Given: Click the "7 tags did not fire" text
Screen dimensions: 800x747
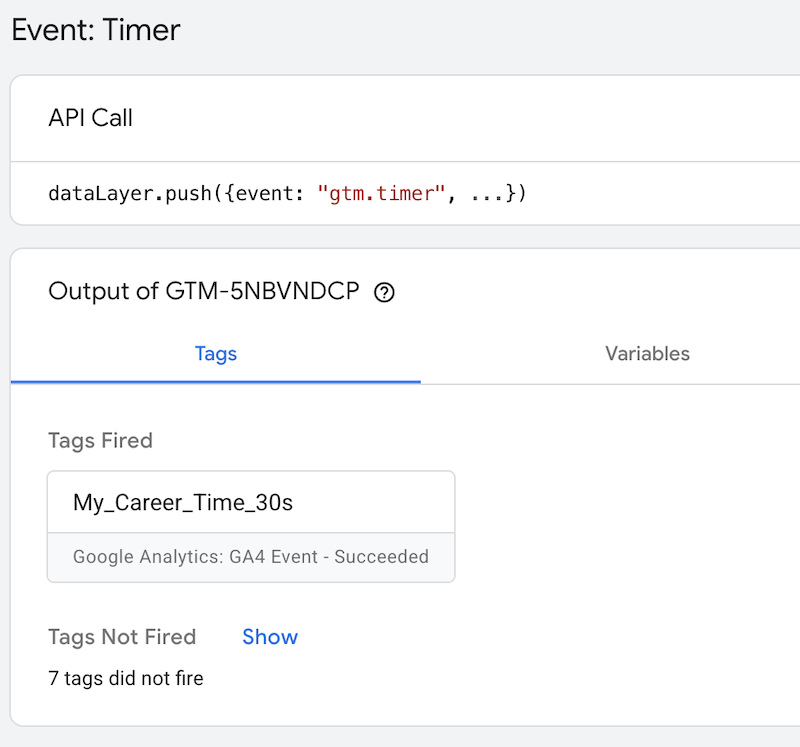Looking at the screenshot, I should tap(125, 678).
